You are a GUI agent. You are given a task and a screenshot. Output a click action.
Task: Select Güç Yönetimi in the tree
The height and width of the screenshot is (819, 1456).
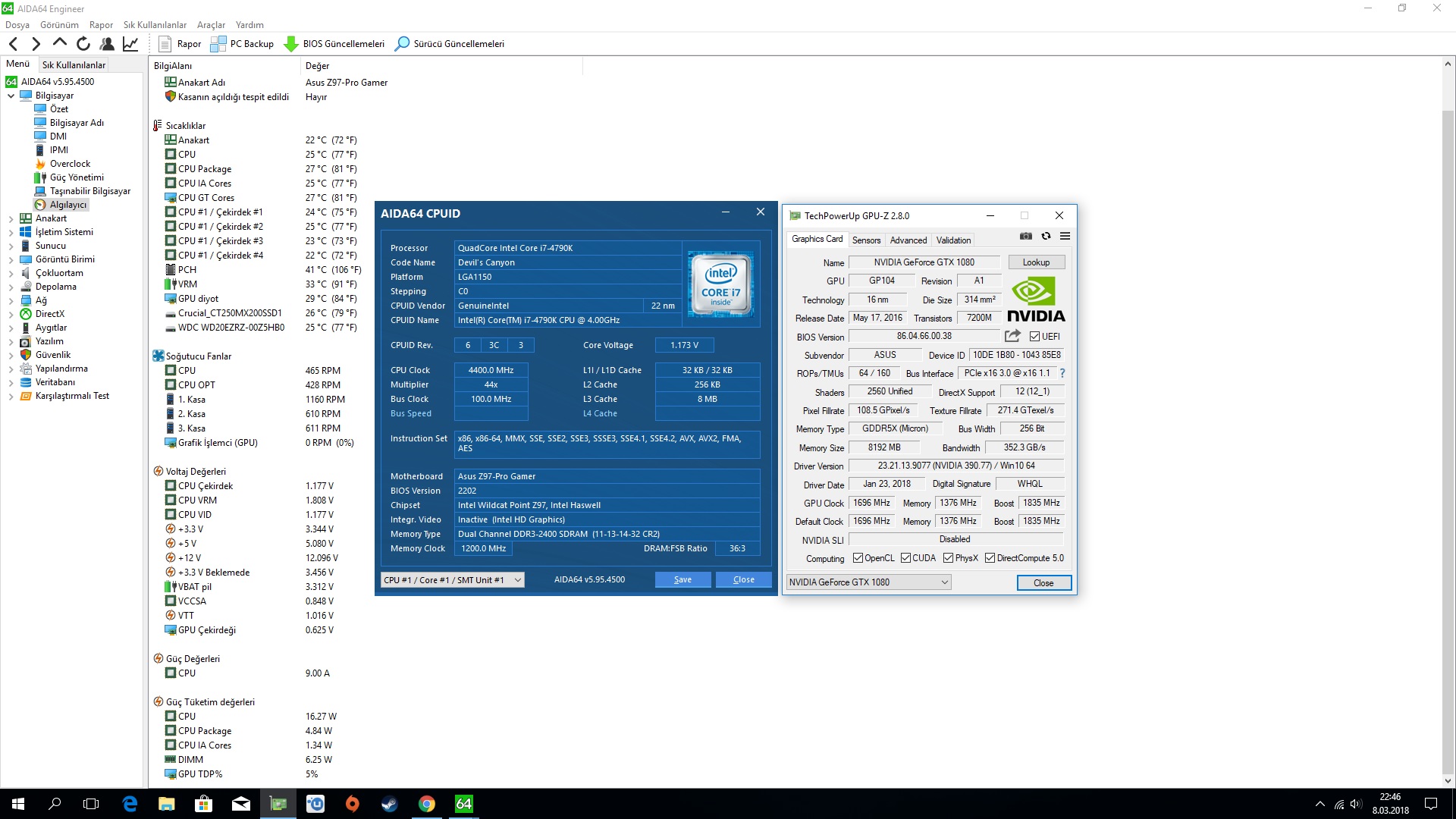[x=77, y=177]
